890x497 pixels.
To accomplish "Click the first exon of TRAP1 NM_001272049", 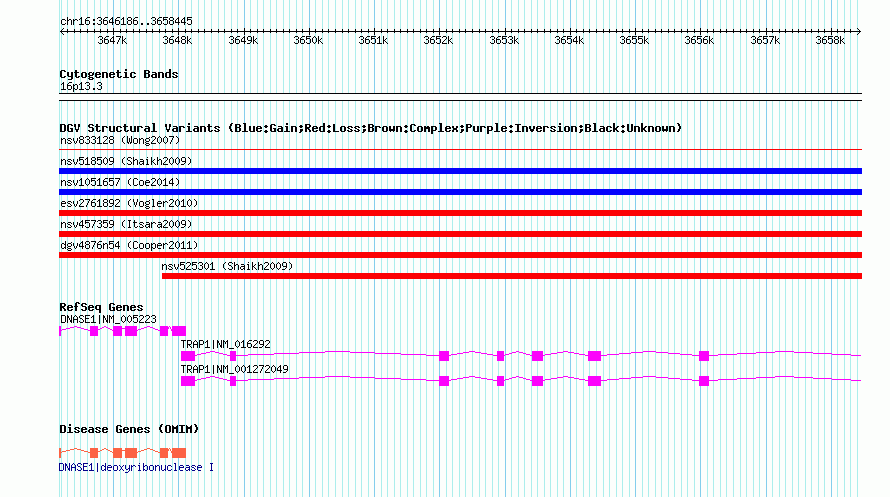I will (x=188, y=381).
